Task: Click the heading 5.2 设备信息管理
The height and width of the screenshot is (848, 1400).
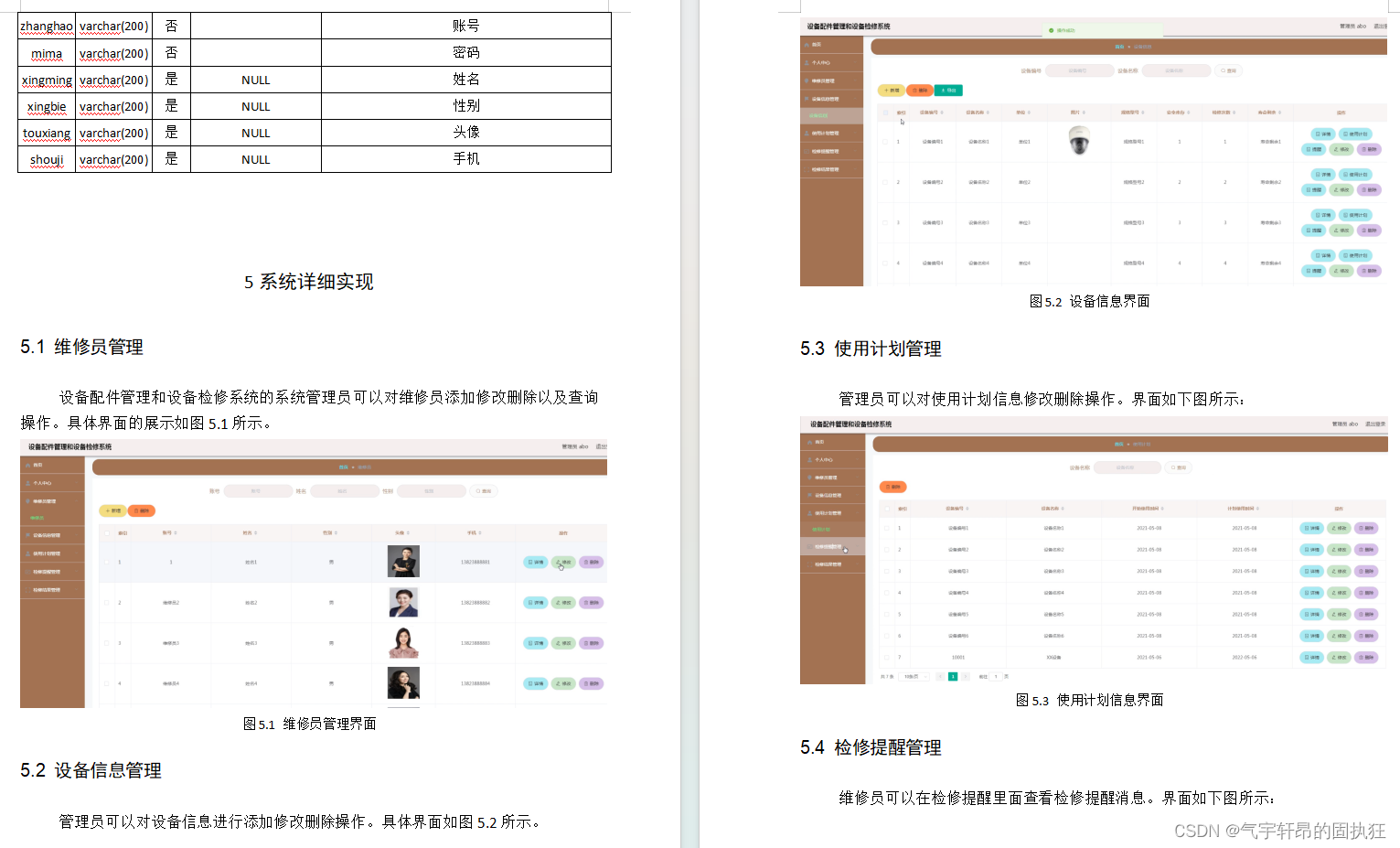Action: tap(91, 770)
